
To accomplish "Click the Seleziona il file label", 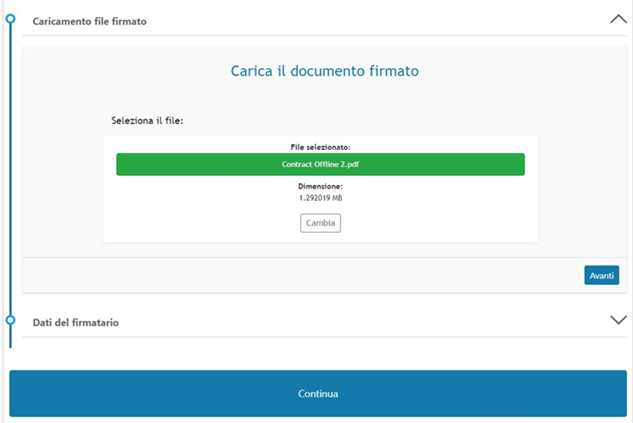I will (x=147, y=121).
